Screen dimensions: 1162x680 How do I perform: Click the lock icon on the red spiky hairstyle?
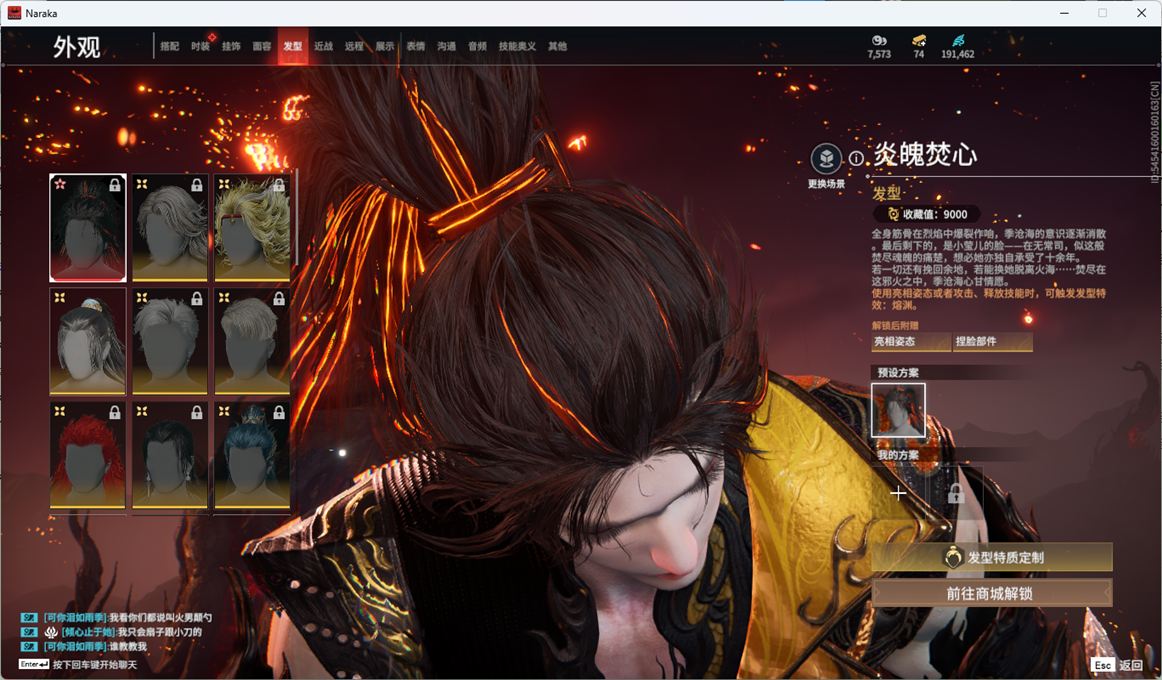pyautogui.click(x=115, y=413)
